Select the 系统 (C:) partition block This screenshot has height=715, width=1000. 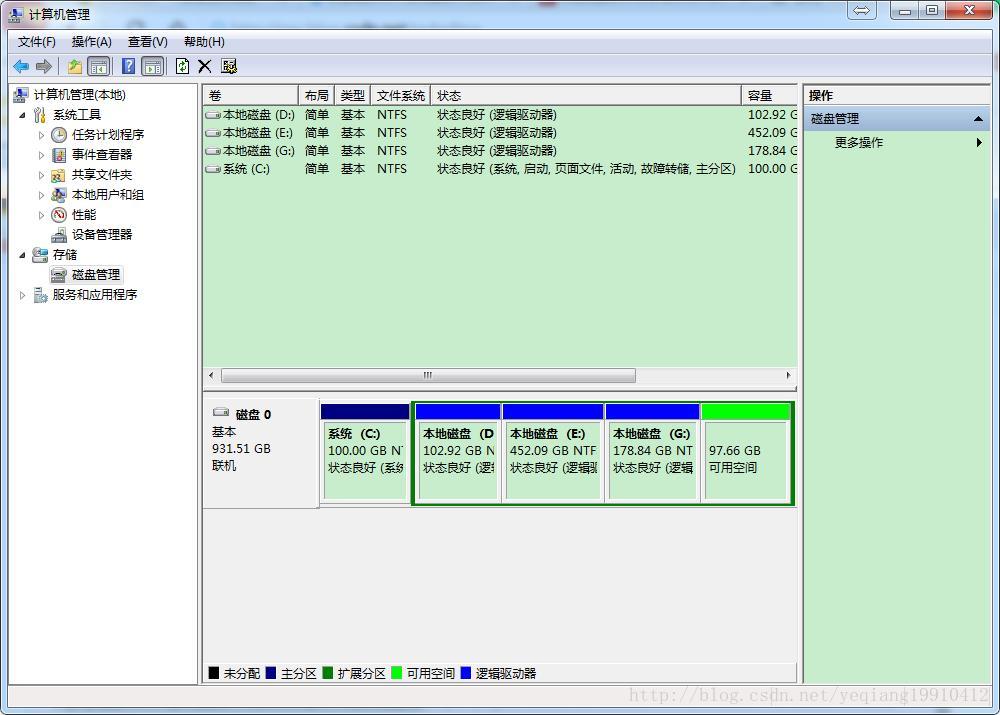365,453
